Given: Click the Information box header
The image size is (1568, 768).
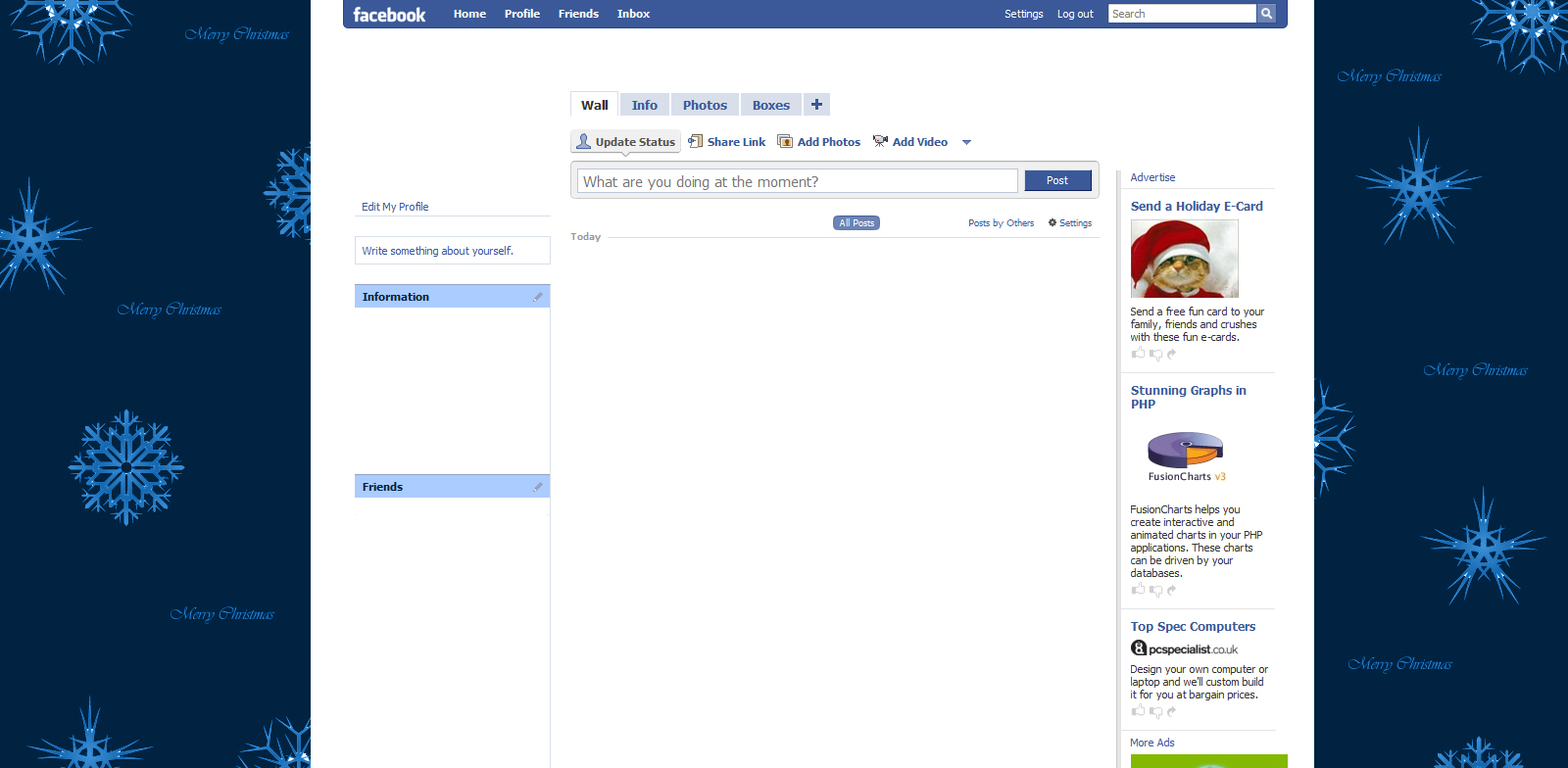Looking at the screenshot, I should coord(452,296).
